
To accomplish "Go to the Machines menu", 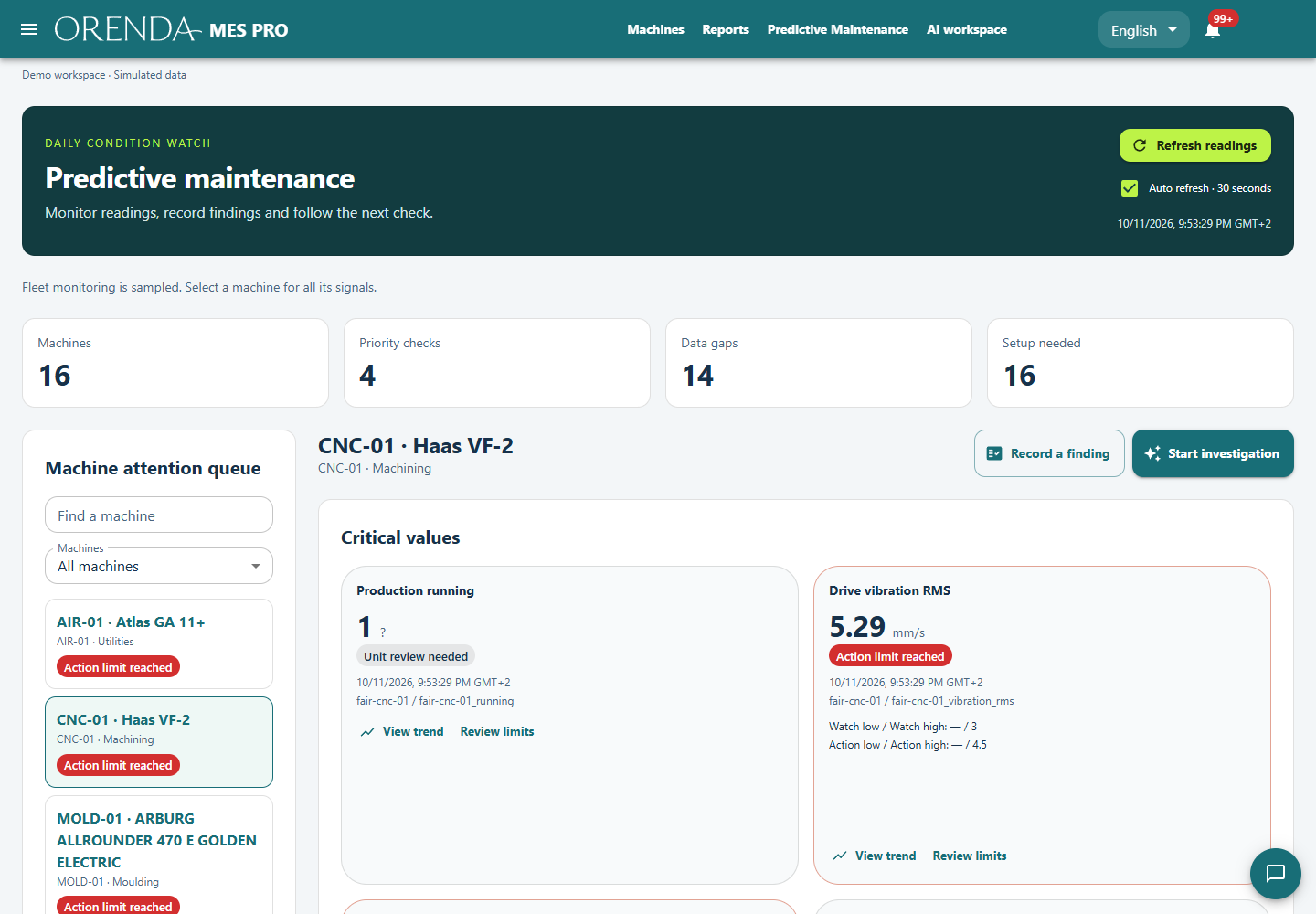I will (655, 29).
